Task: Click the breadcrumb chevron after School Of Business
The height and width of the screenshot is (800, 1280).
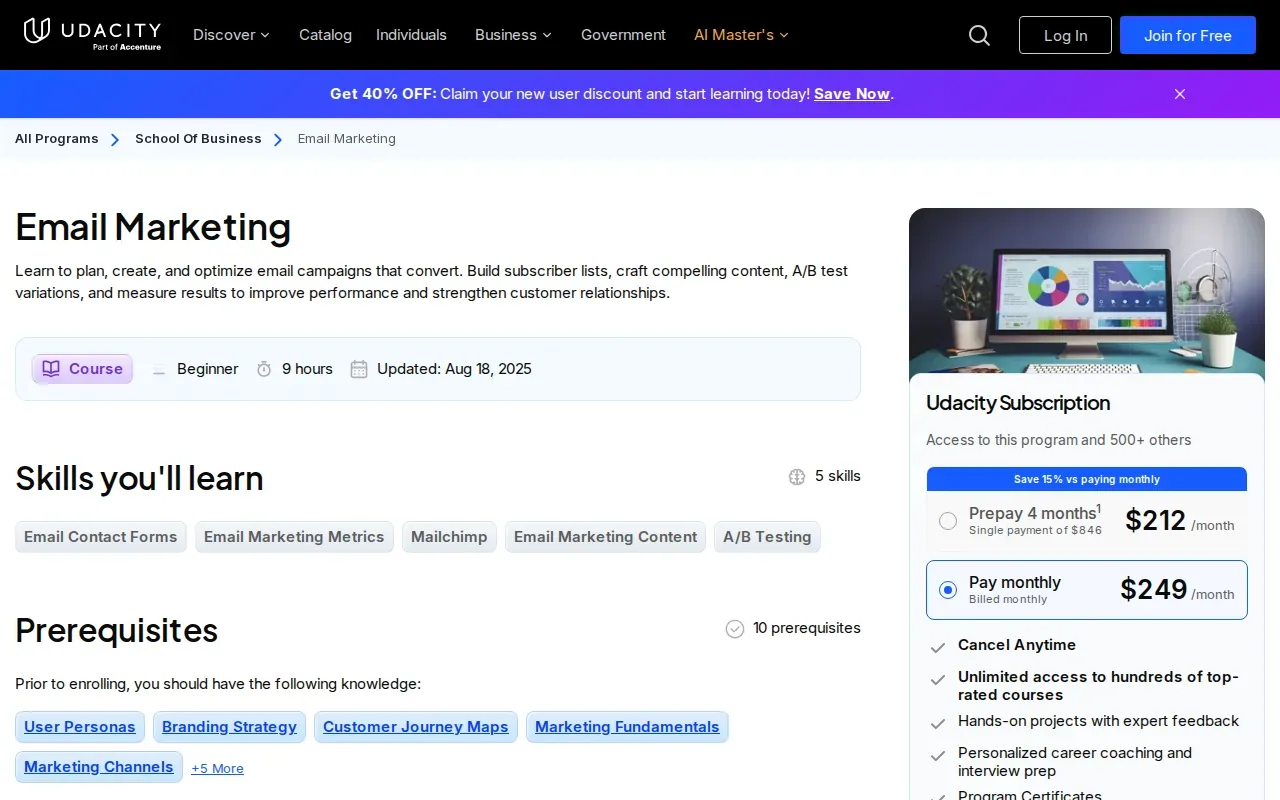Action: pyautogui.click(x=279, y=140)
